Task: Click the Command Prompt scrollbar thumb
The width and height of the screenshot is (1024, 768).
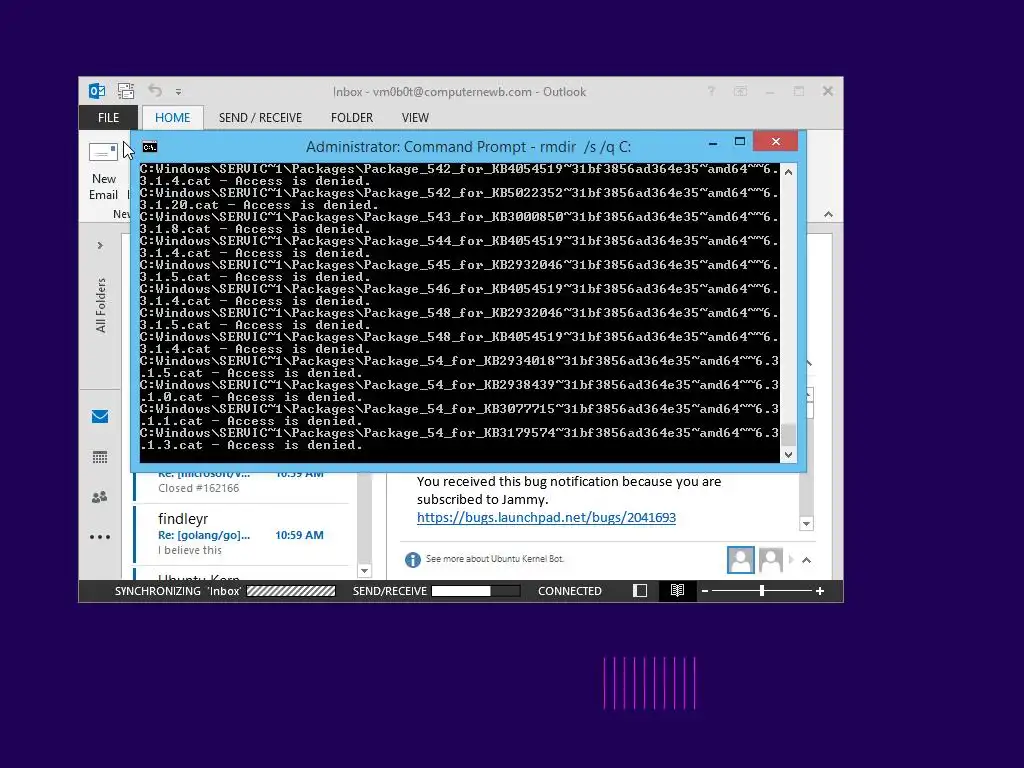Action: (x=788, y=434)
